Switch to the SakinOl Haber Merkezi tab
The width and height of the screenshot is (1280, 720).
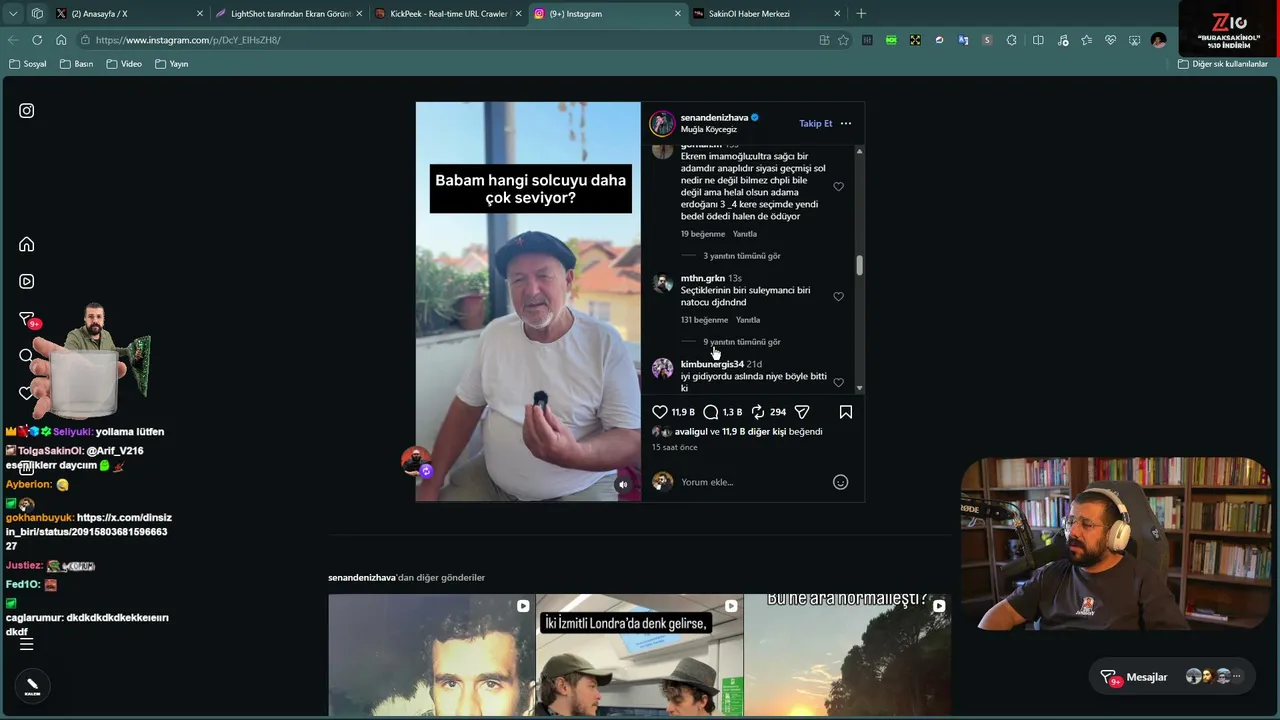click(765, 14)
